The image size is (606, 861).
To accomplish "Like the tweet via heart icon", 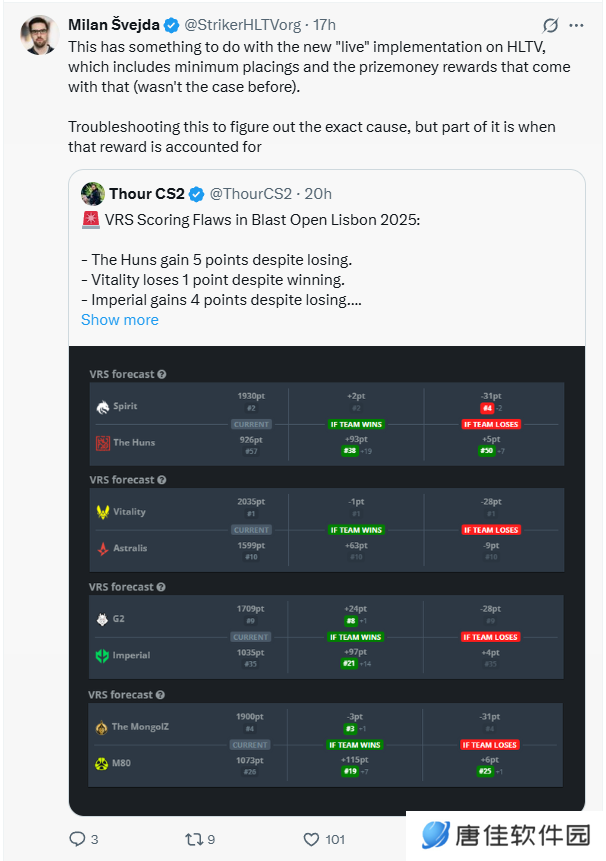I will [x=311, y=838].
